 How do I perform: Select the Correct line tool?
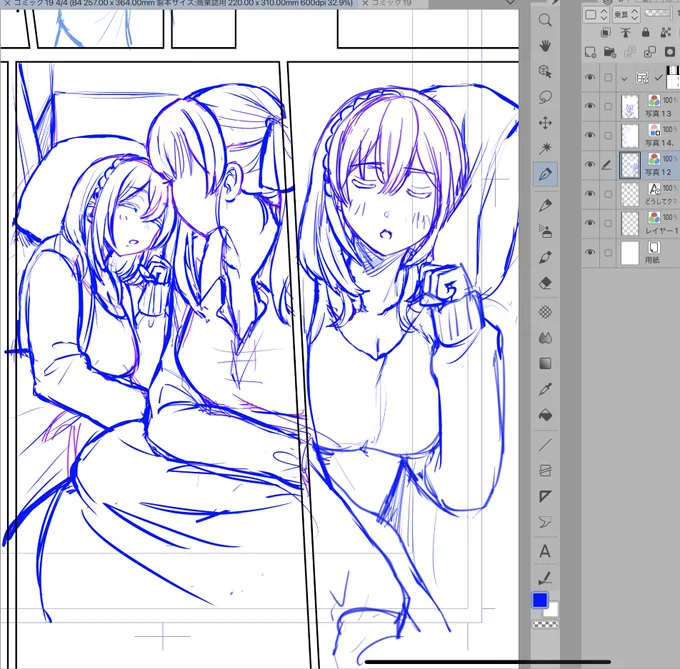545,578
